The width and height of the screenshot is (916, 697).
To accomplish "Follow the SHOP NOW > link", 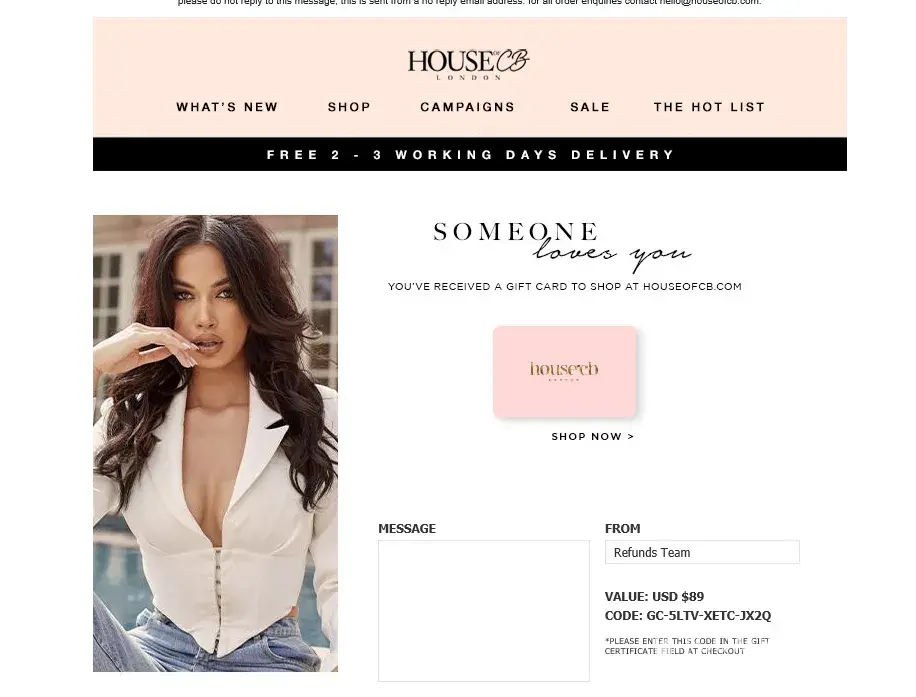I will pos(592,436).
